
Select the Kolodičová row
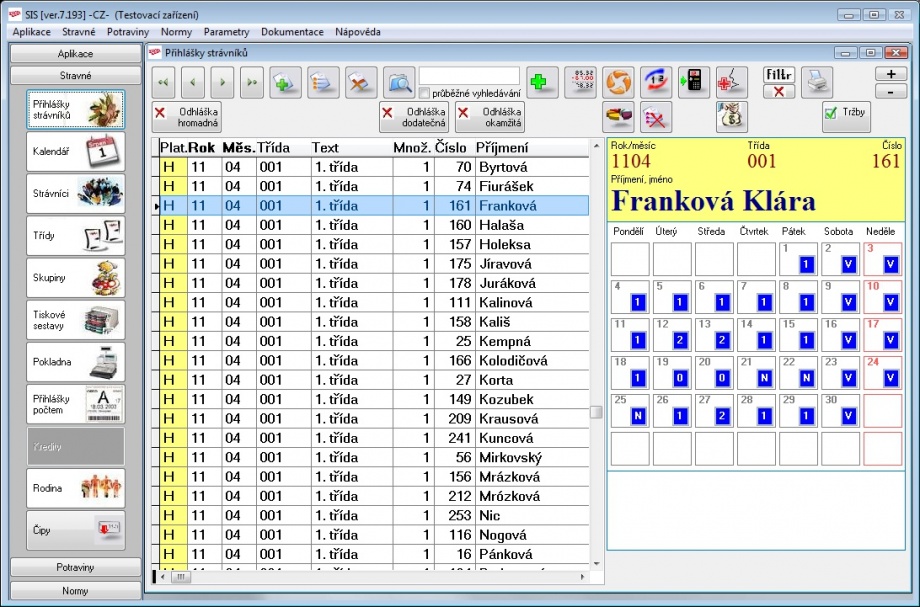(x=374, y=361)
